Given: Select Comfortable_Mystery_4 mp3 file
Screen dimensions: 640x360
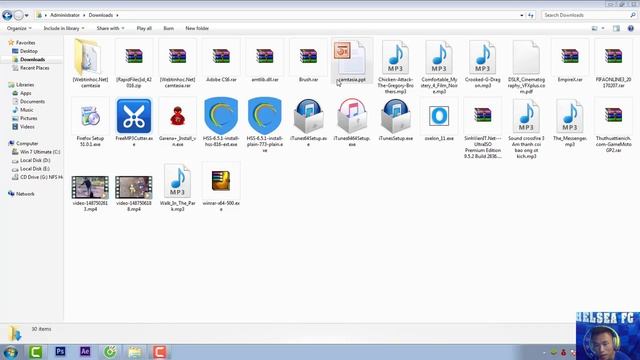Looking at the screenshot, I should pos(439,67).
